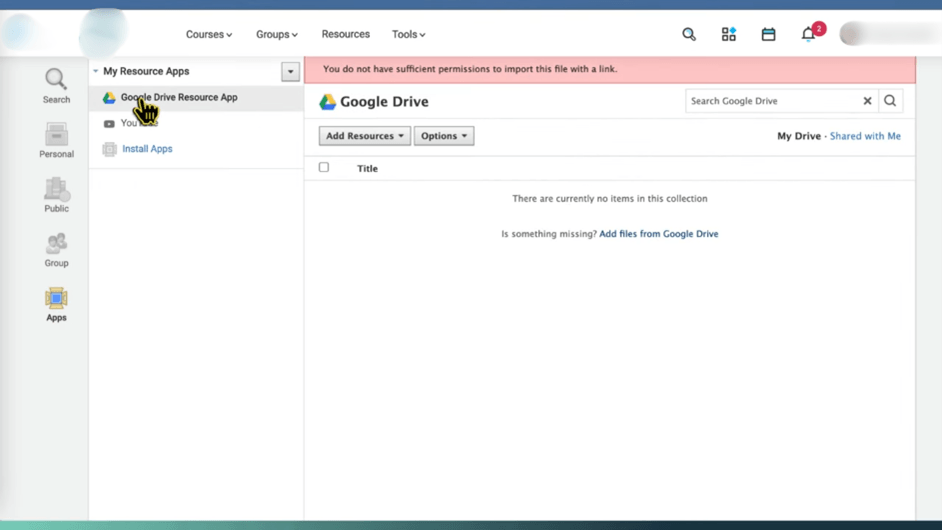This screenshot has width=942, height=530.
Task: Open Public resources section
Action: [x=56, y=195]
